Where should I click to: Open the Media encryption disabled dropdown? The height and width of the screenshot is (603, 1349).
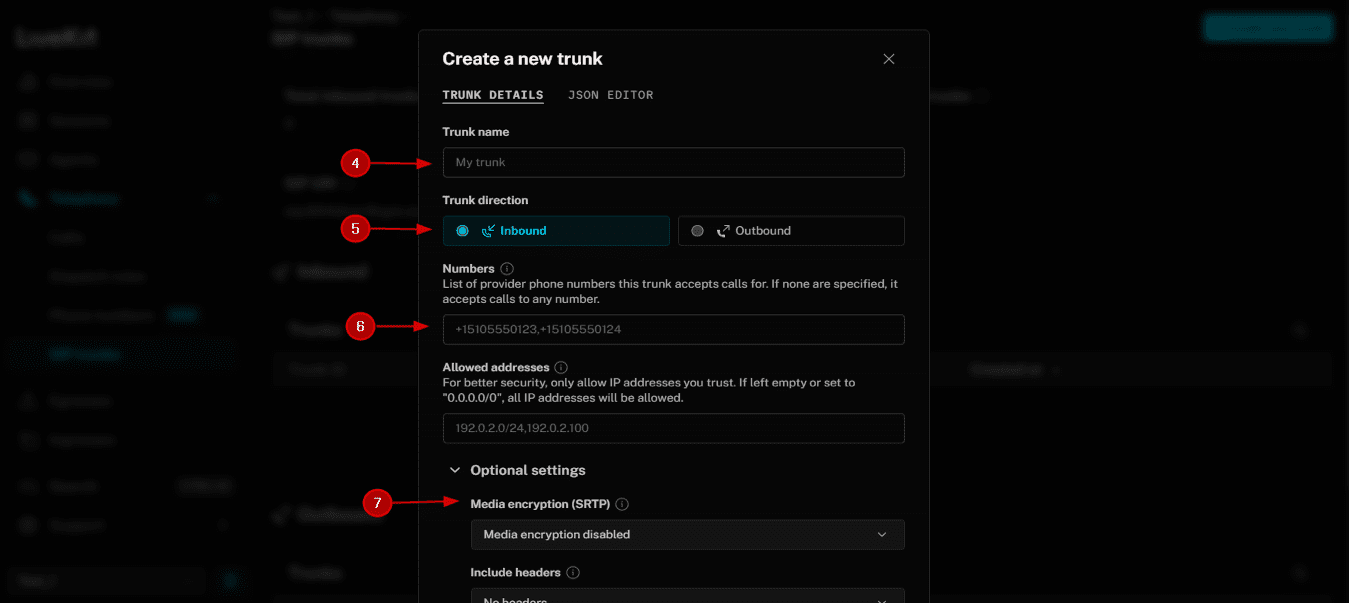(687, 534)
